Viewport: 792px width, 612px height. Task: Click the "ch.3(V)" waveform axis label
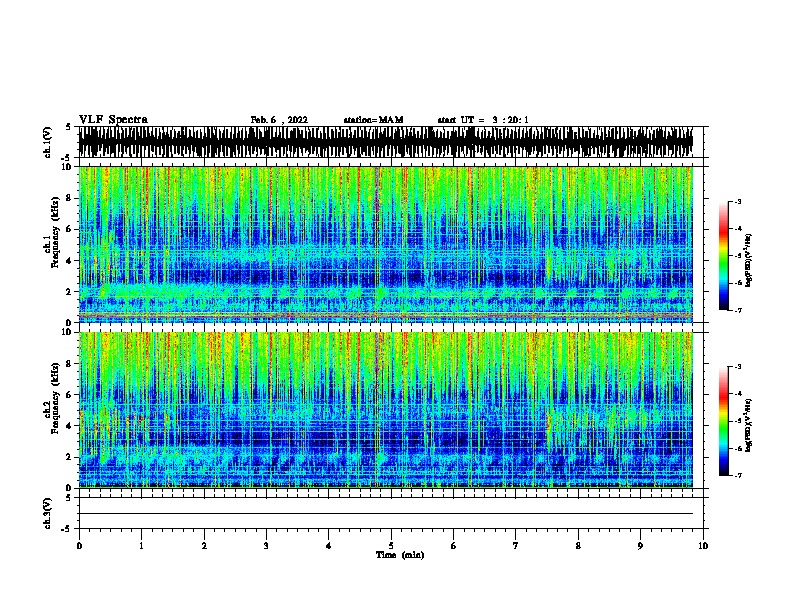coord(47,513)
